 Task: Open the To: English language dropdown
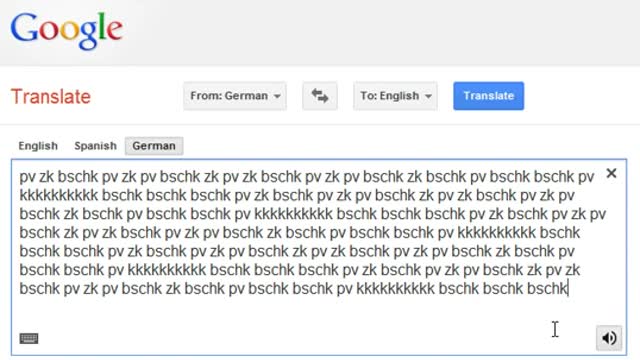[x=395, y=96]
